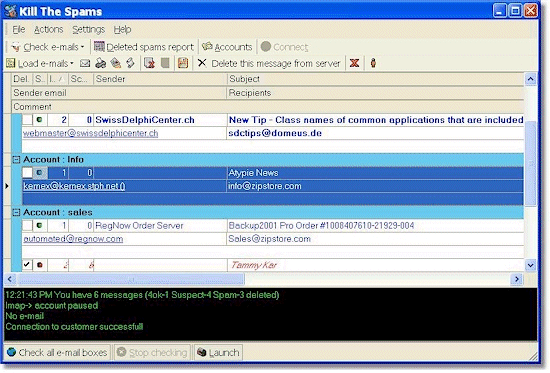
Task: Select the New Tip subject
Action: [x=376, y=120]
